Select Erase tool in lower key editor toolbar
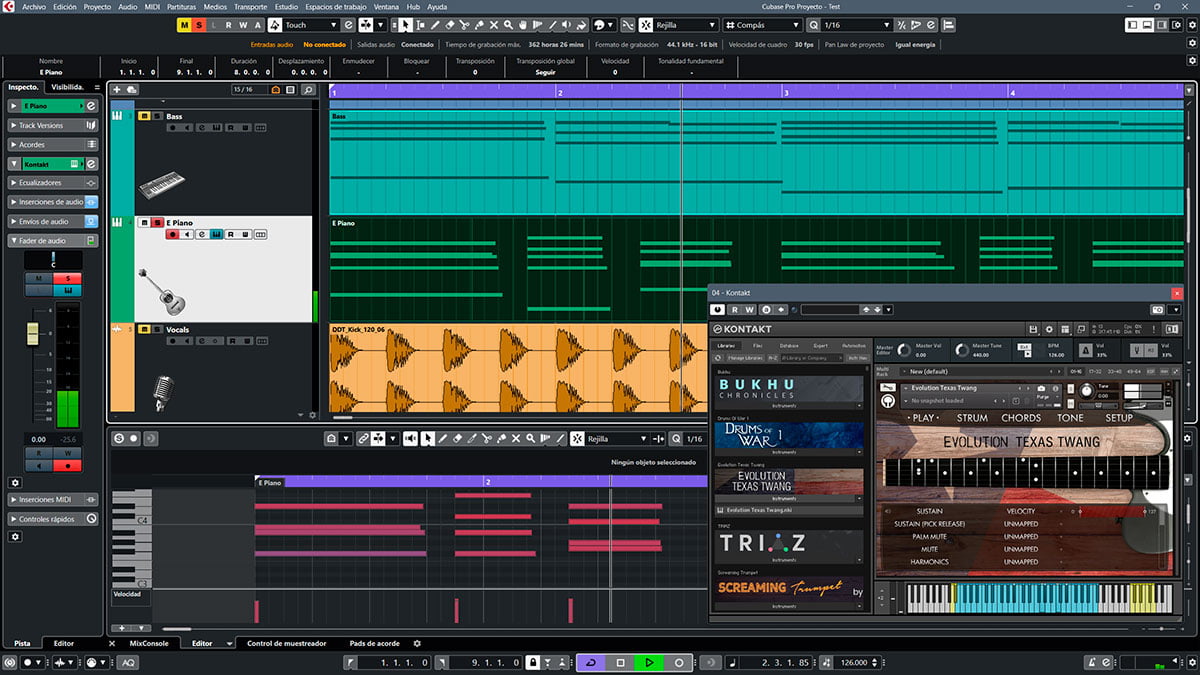This screenshot has height=675, width=1200. pyautogui.click(x=457, y=439)
